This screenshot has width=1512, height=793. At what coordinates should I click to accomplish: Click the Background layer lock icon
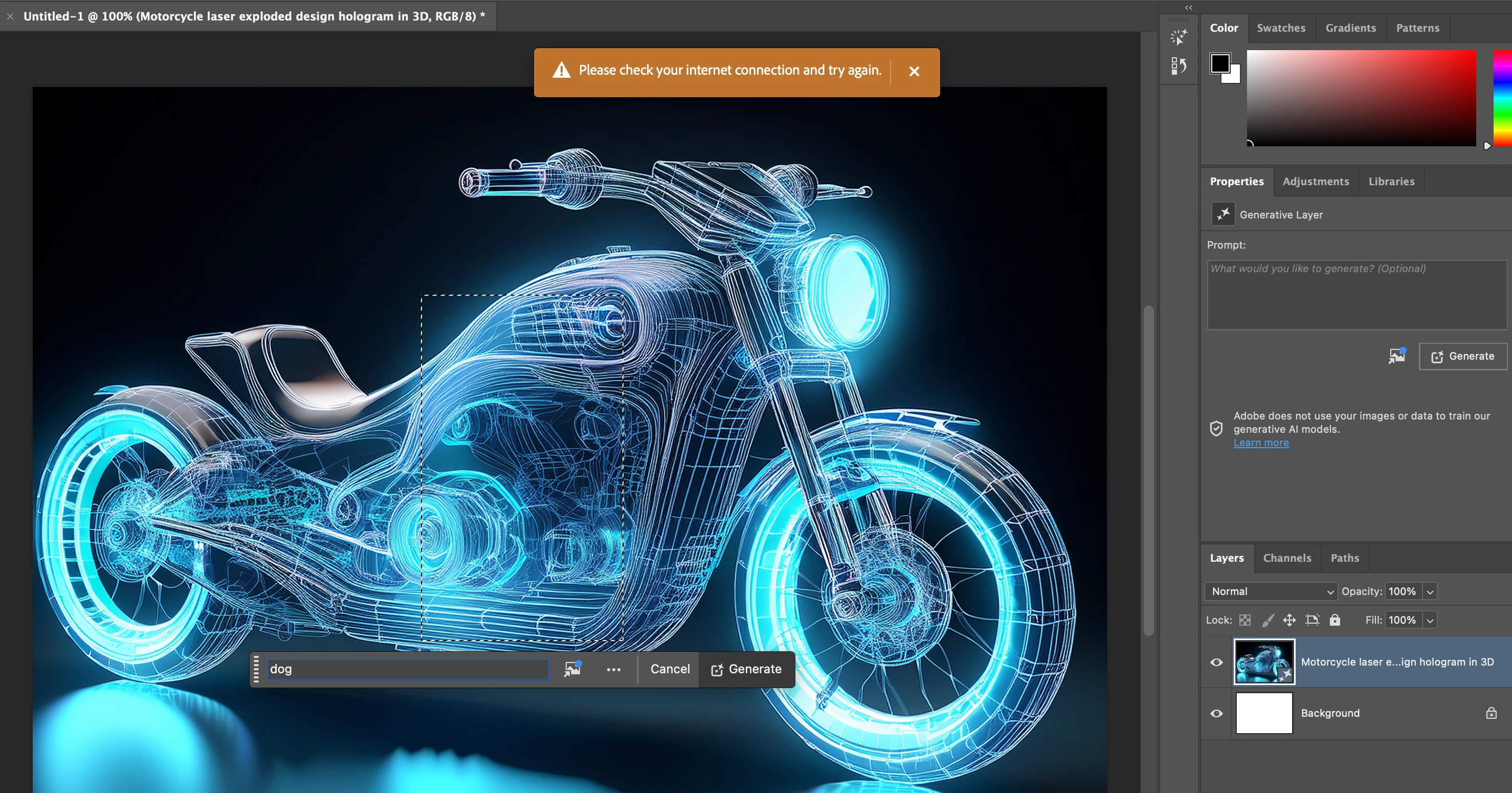click(x=1491, y=713)
